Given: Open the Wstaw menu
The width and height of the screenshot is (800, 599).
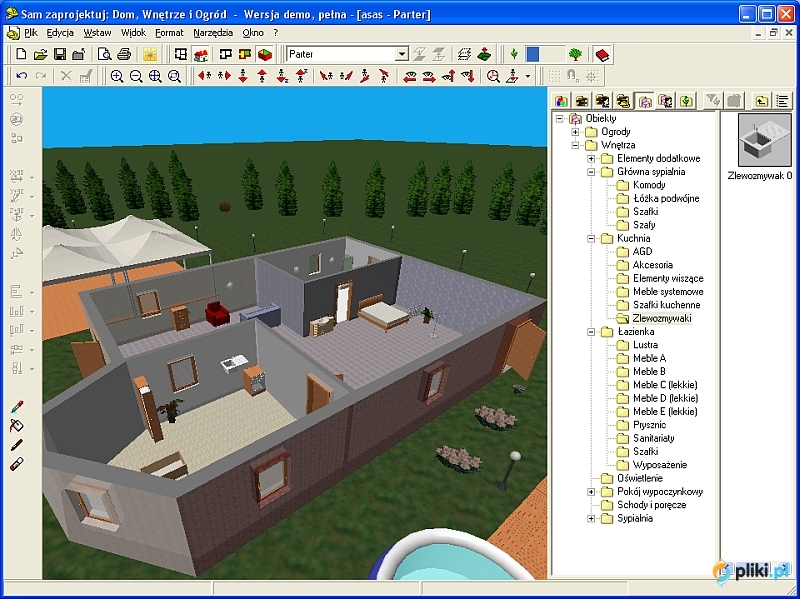Looking at the screenshot, I should (97, 33).
